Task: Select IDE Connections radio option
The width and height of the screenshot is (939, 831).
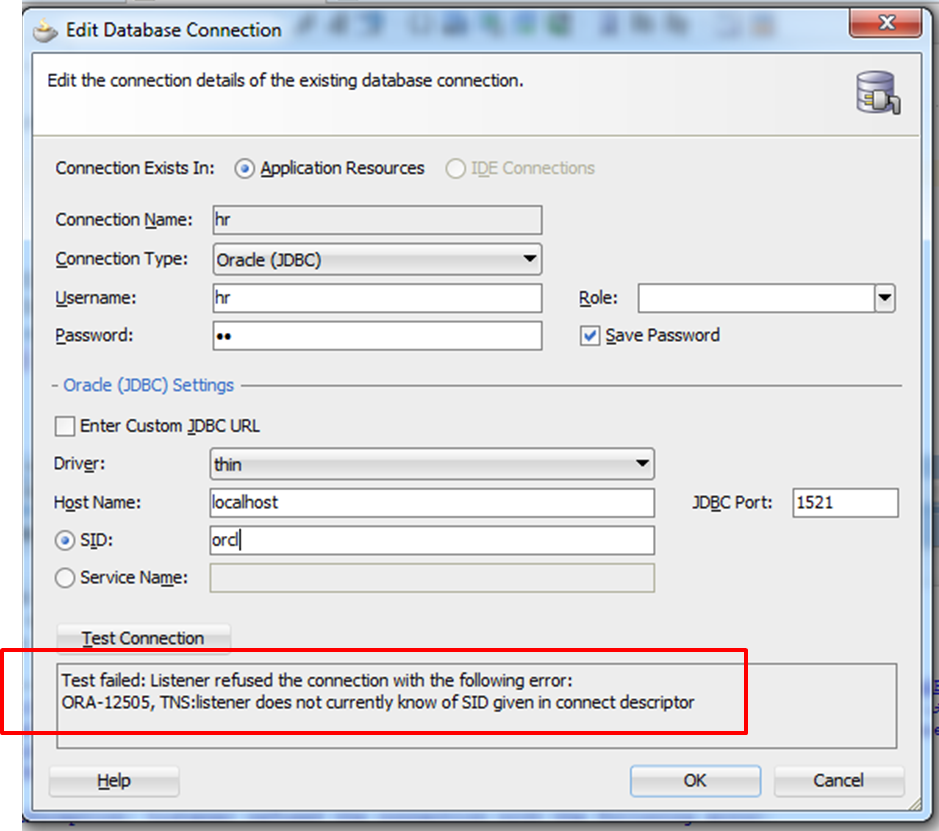Action: tap(456, 169)
